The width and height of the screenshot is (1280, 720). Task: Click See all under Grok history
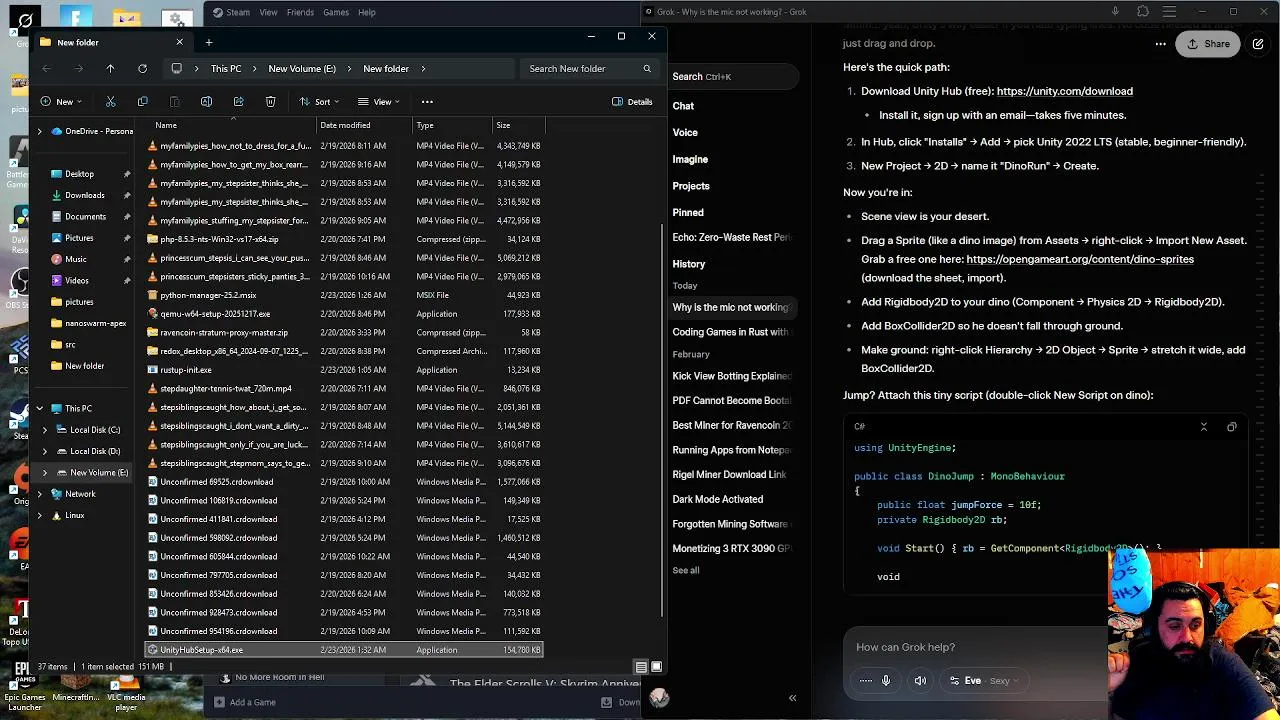click(x=686, y=570)
